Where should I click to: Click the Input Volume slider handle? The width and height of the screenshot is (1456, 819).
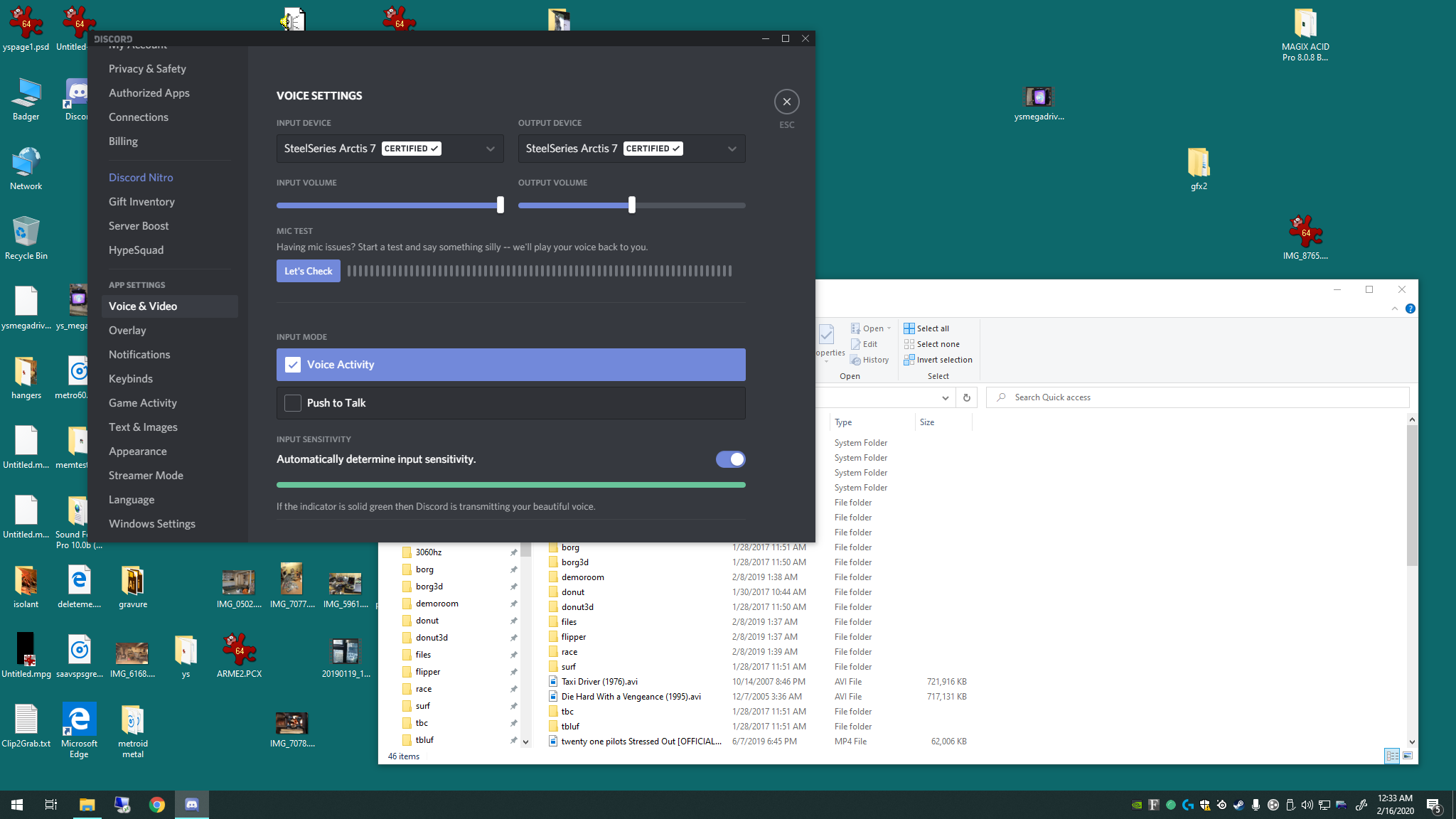tap(500, 205)
